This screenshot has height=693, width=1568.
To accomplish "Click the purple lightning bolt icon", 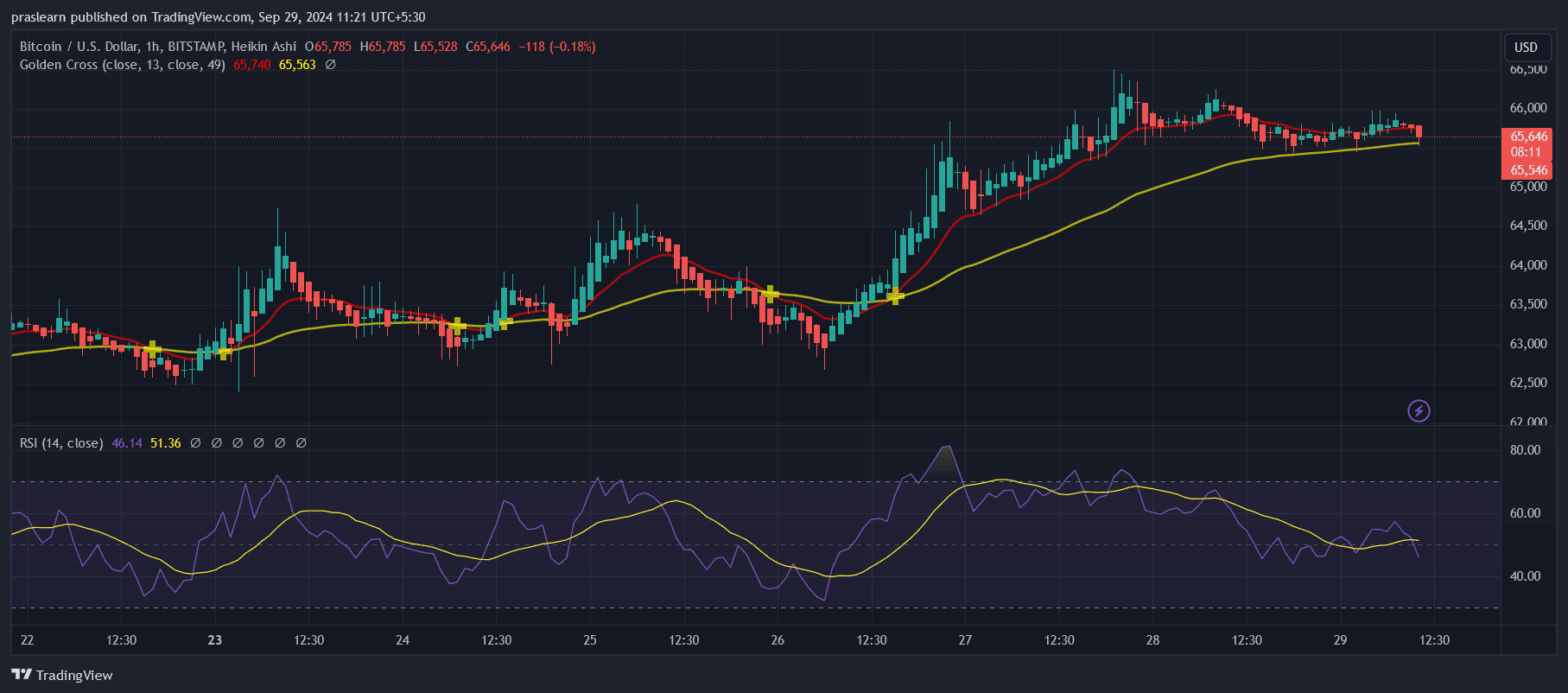I will [1419, 410].
